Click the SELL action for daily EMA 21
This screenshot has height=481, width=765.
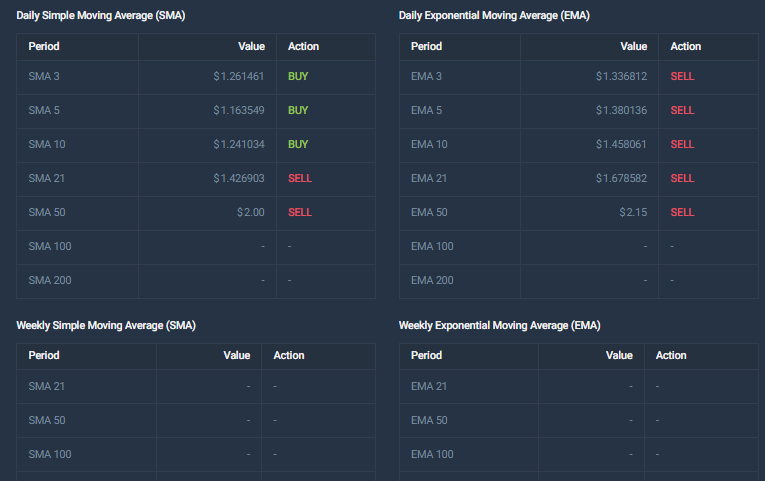pos(682,179)
